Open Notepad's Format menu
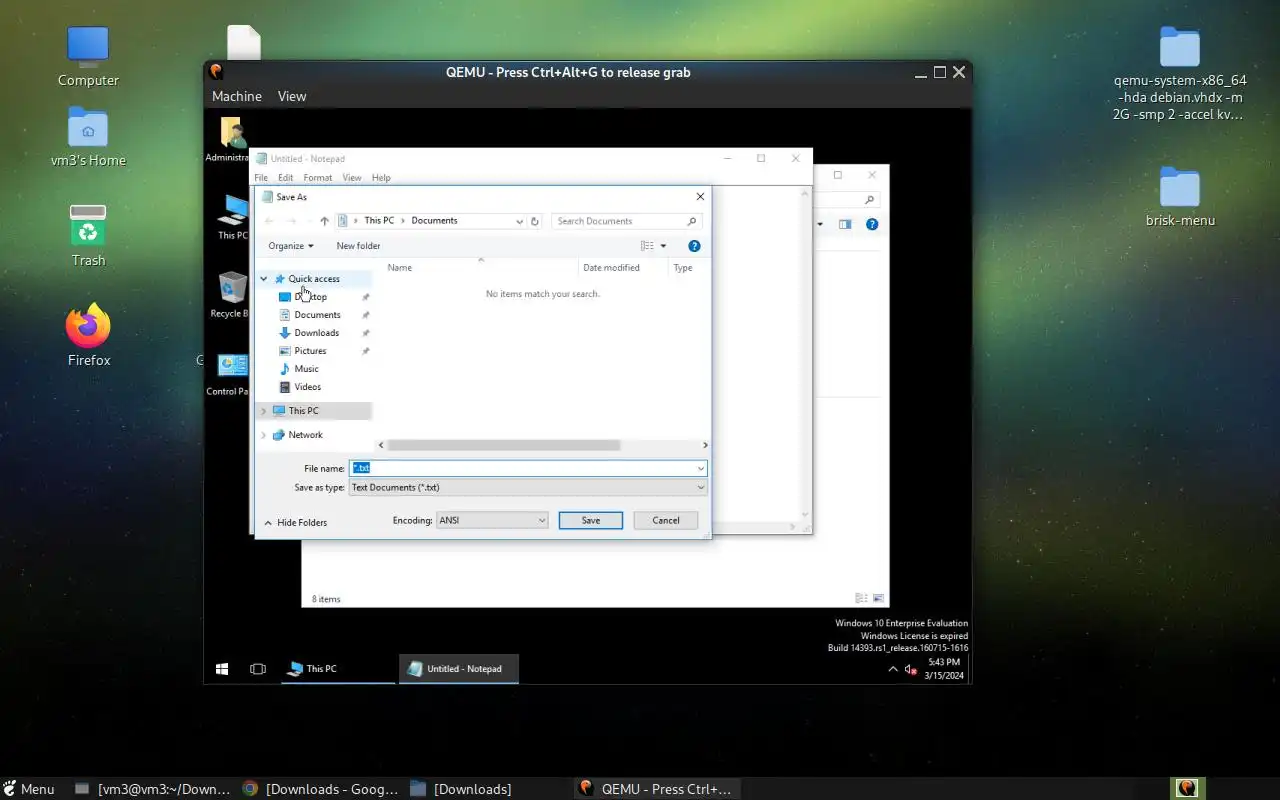1280x800 pixels. click(318, 178)
